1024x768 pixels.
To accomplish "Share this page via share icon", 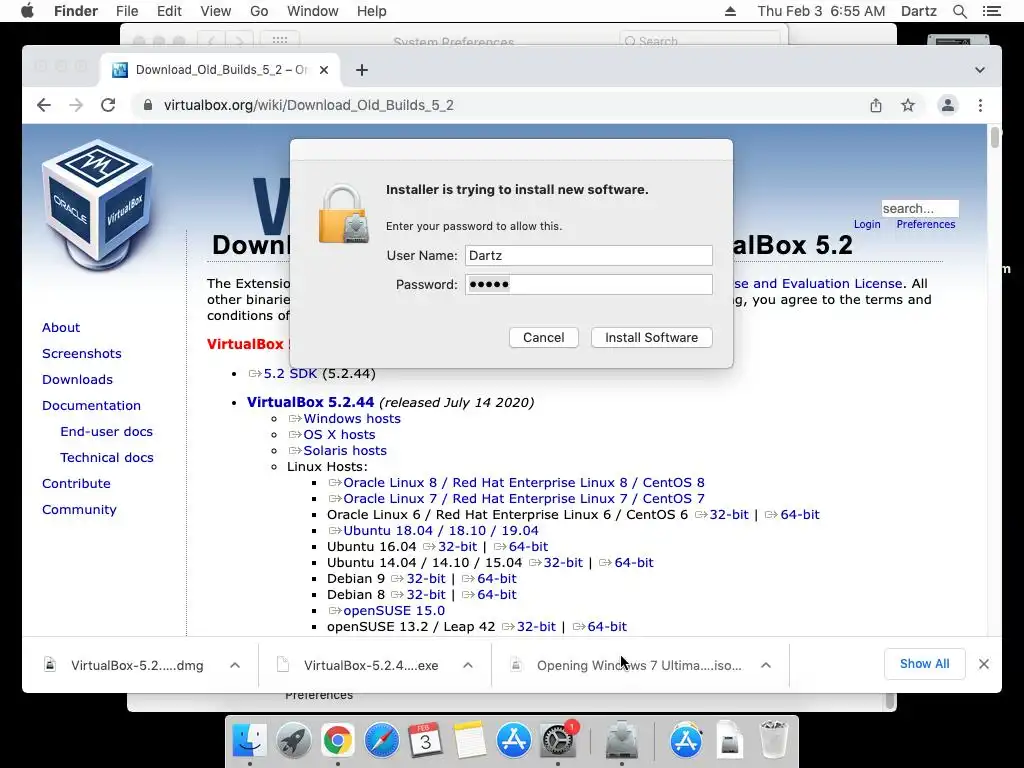I will point(876,105).
